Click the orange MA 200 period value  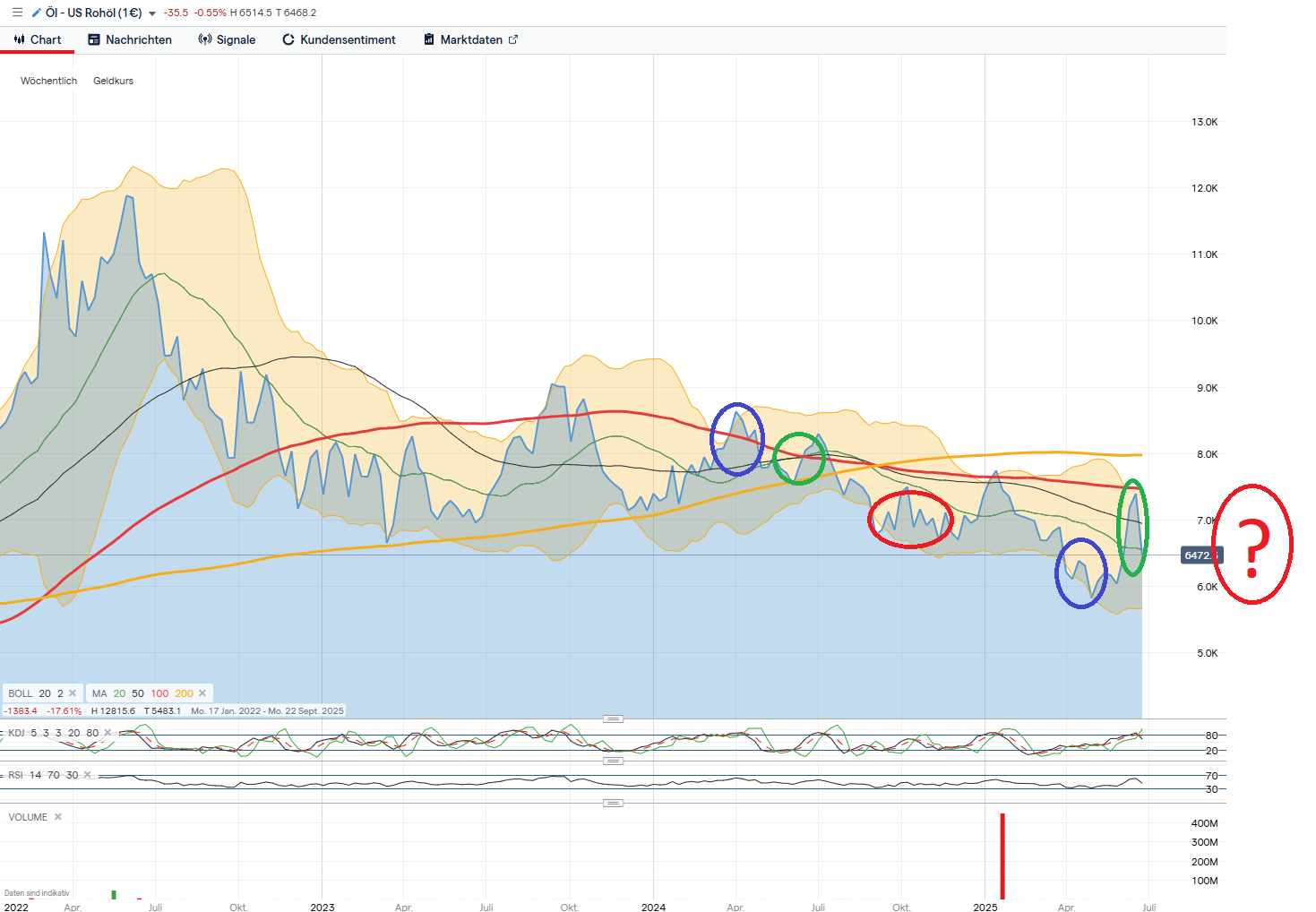pyautogui.click(x=184, y=693)
